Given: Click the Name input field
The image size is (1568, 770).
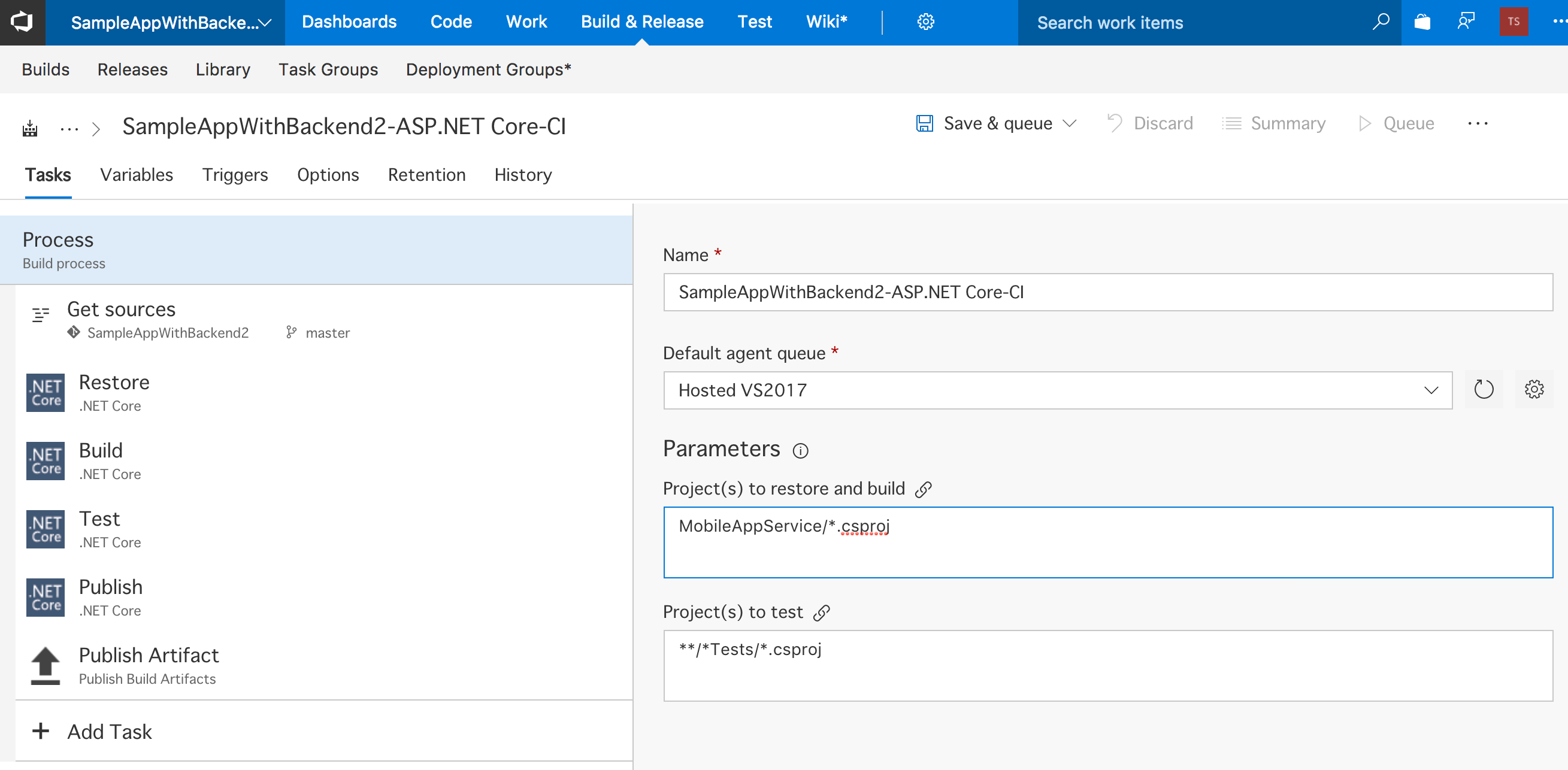Looking at the screenshot, I should coord(1108,292).
